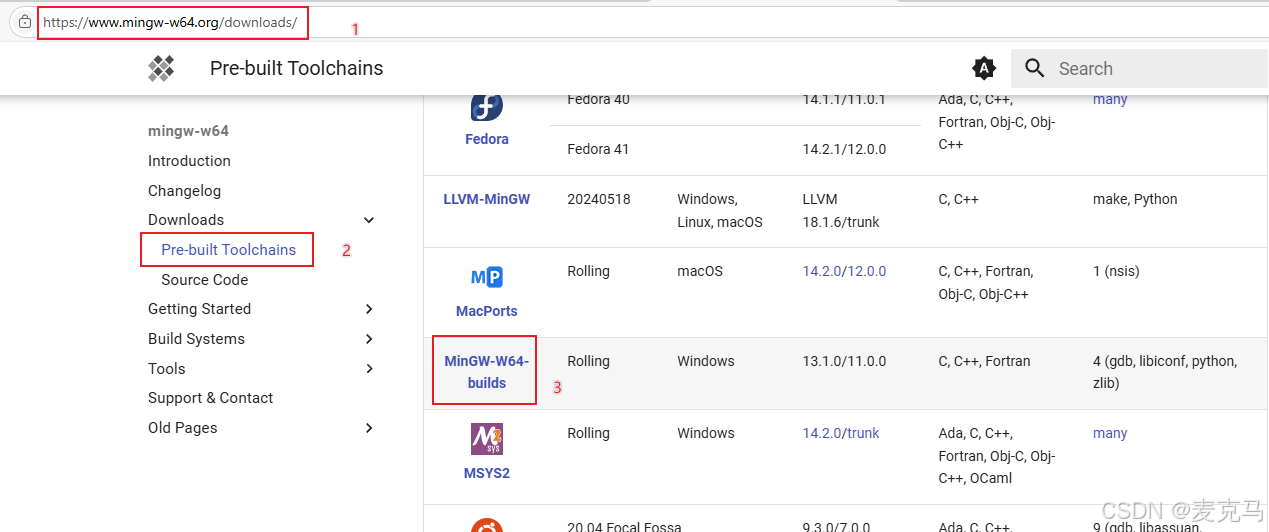The width and height of the screenshot is (1269, 532).
Task: Click the 'C, C++, Fortran' languages cell
Action: click(984, 361)
